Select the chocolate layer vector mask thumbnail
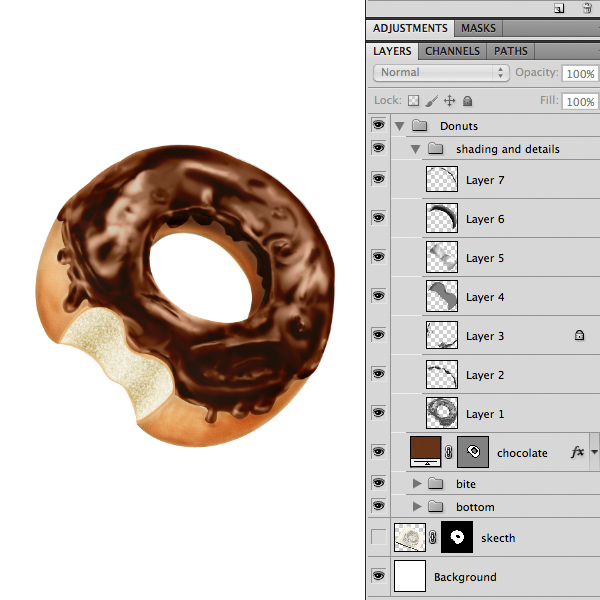600x600 pixels. click(473, 452)
